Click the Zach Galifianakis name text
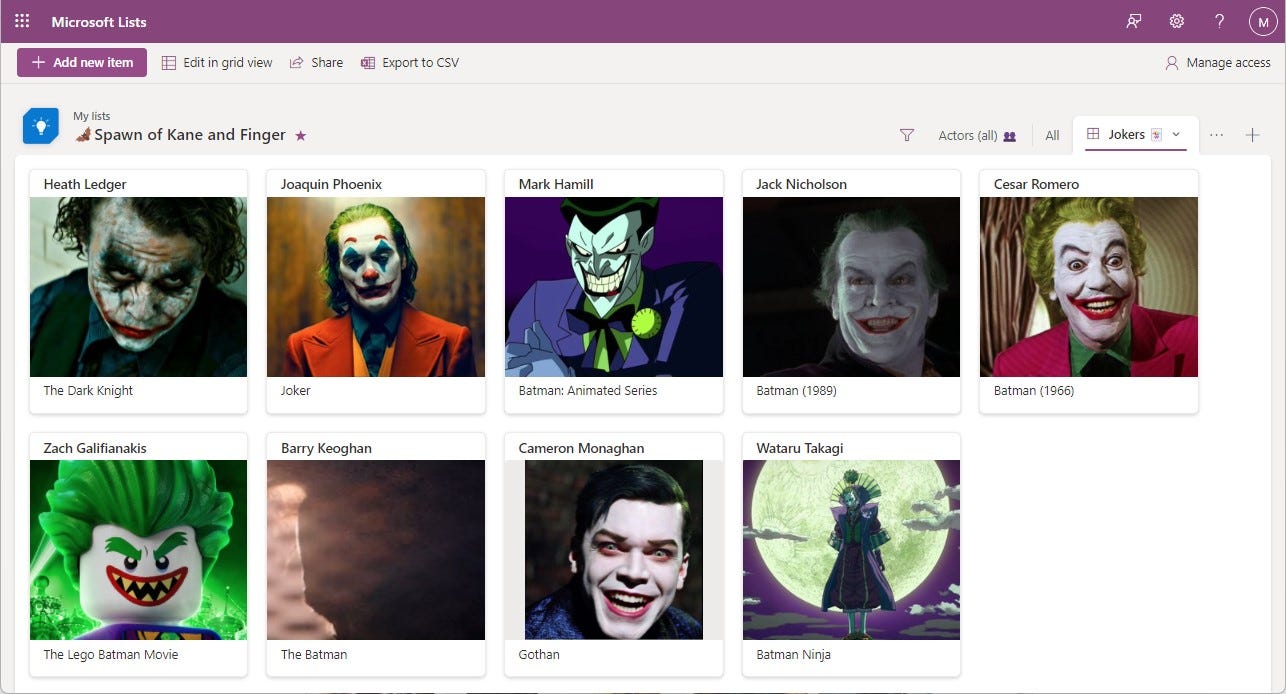This screenshot has width=1286, height=694. pos(95,448)
